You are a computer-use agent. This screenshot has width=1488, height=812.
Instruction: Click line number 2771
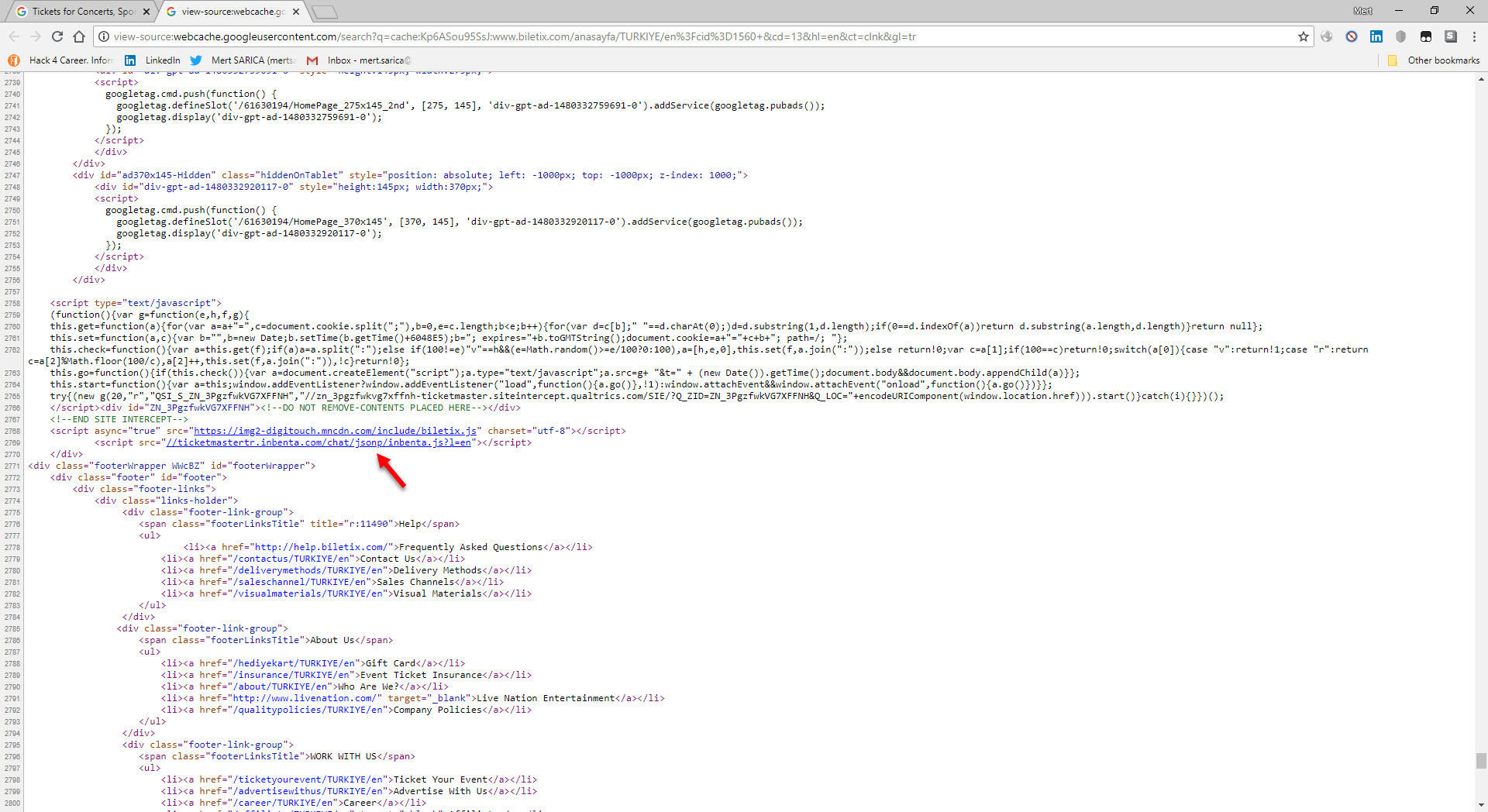pyautogui.click(x=12, y=466)
